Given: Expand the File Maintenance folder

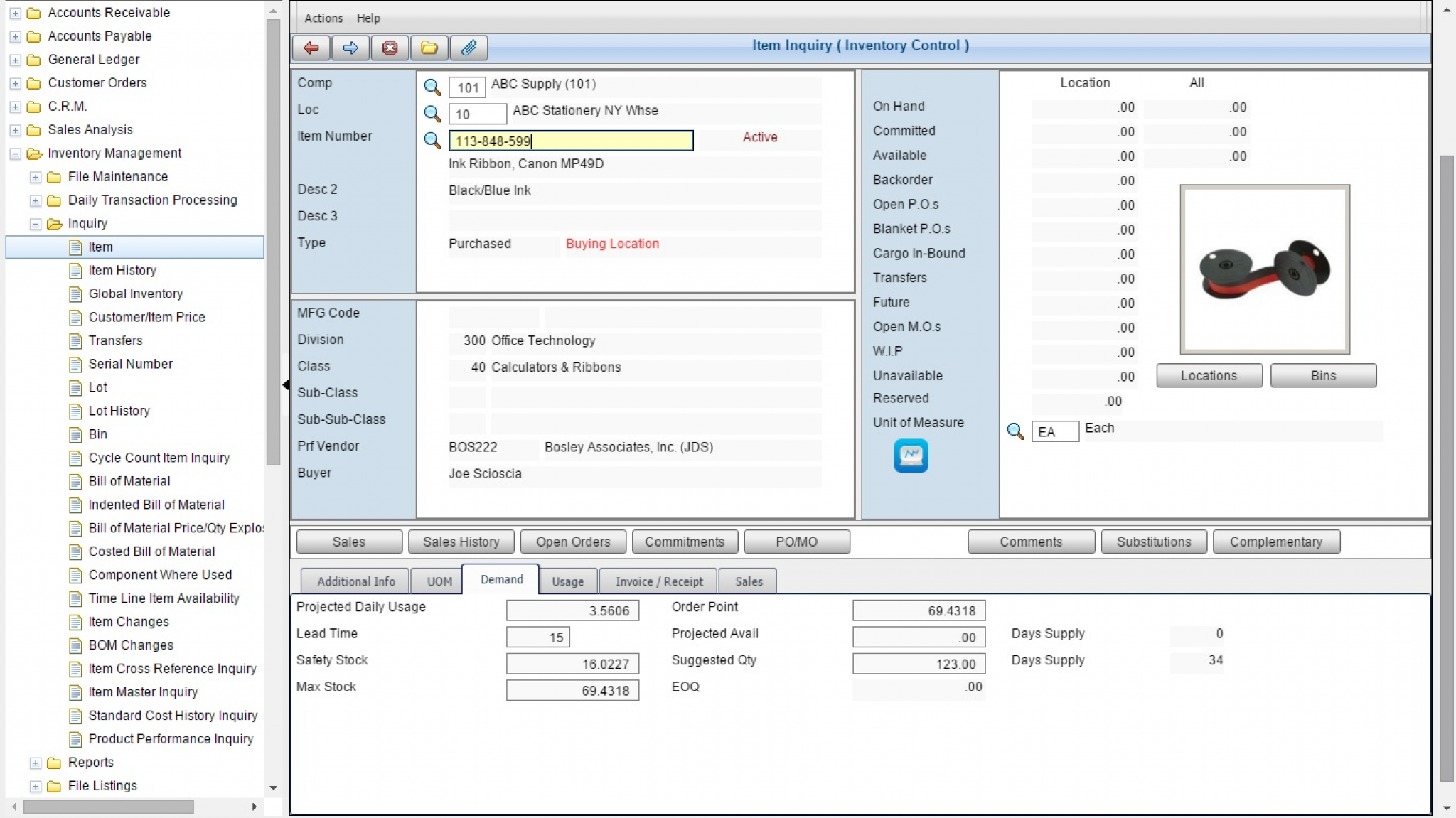Looking at the screenshot, I should click(x=35, y=176).
